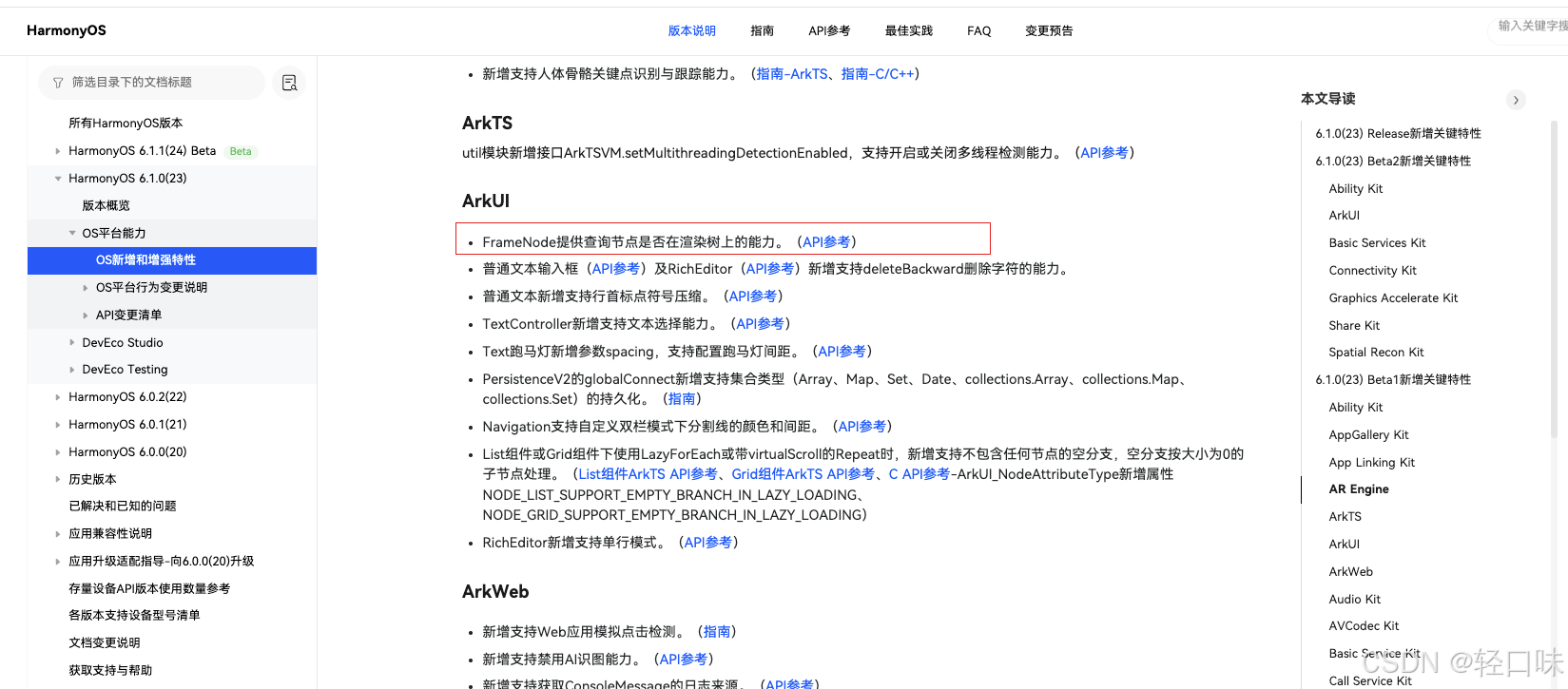Click the HarmonyOS logo text
Viewport: 1568px width, 689px height.
[67, 30]
